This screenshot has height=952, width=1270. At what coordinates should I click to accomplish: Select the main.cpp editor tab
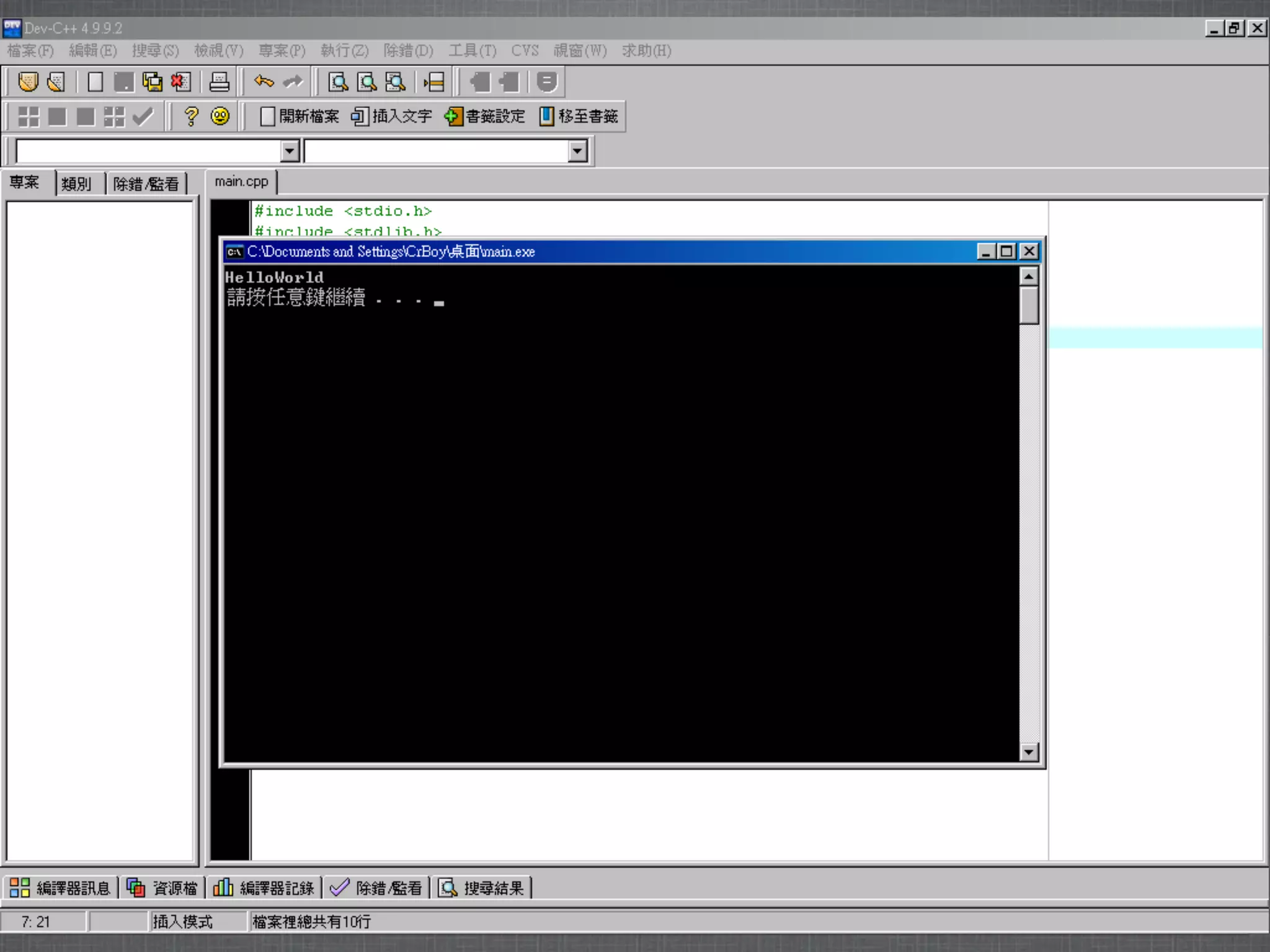pyautogui.click(x=241, y=182)
